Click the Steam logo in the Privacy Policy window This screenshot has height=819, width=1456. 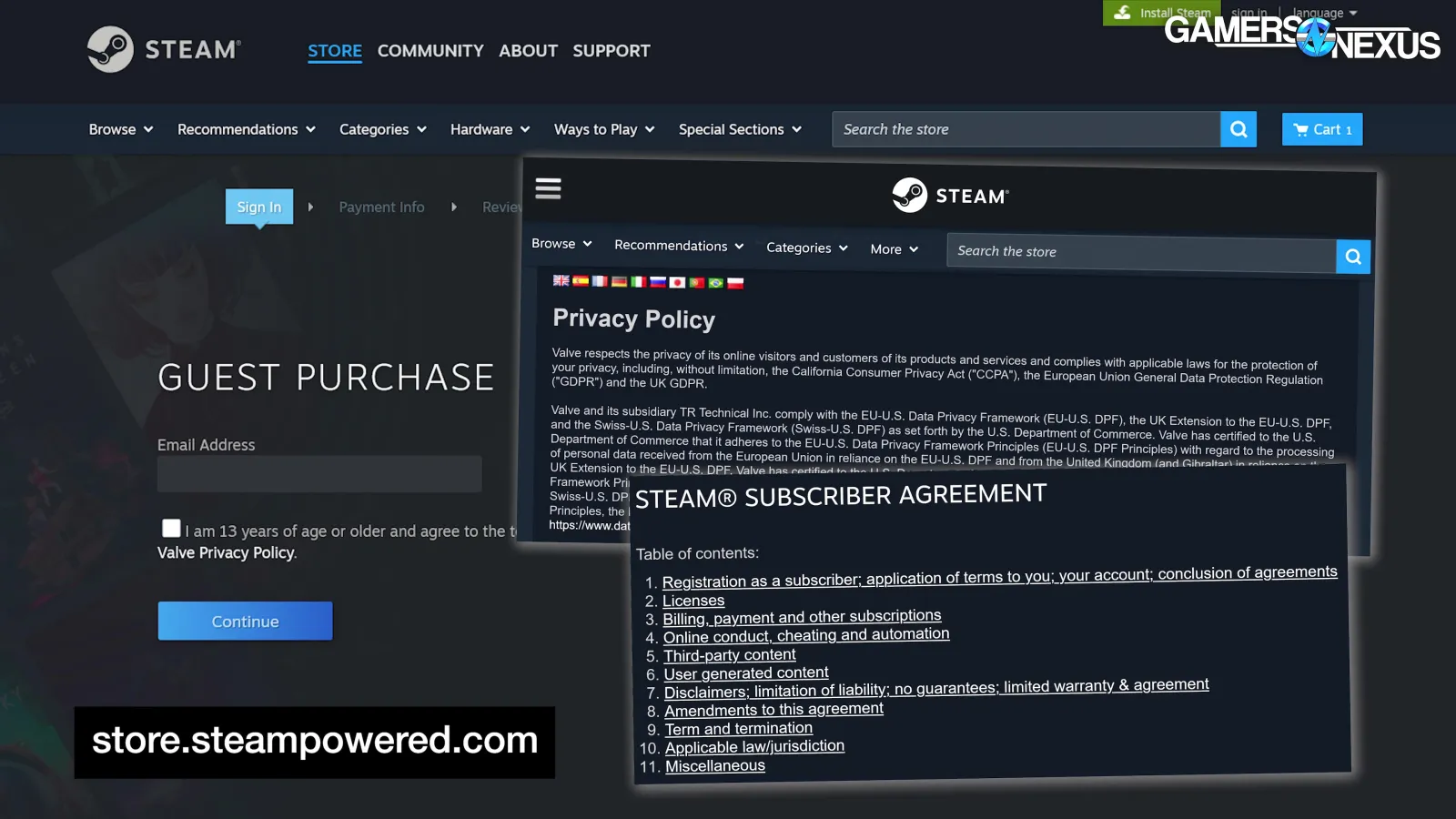coord(950,195)
